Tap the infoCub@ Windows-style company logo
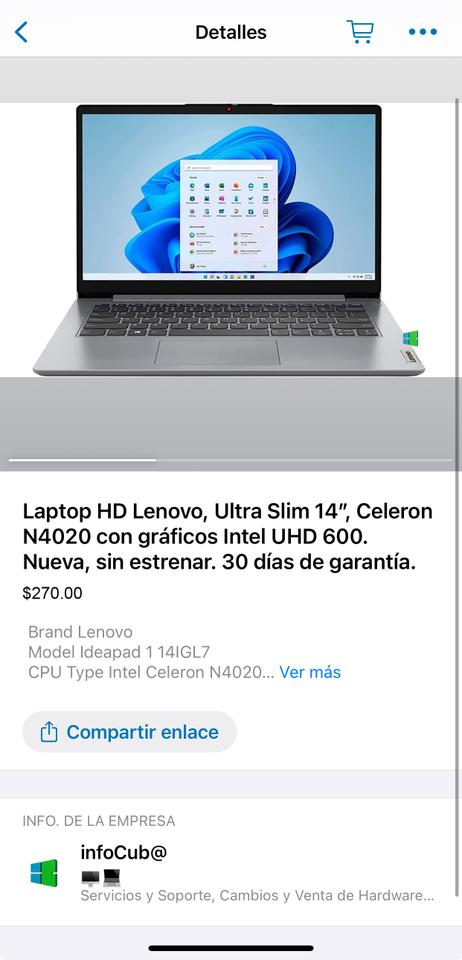This screenshot has height=960, width=462. [x=44, y=873]
